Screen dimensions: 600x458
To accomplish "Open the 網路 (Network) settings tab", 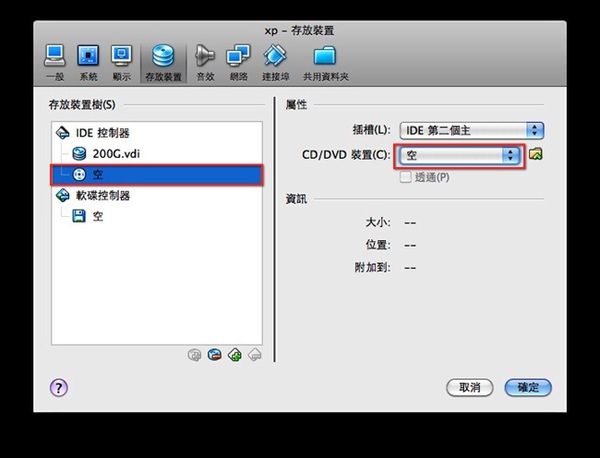I will click(238, 63).
